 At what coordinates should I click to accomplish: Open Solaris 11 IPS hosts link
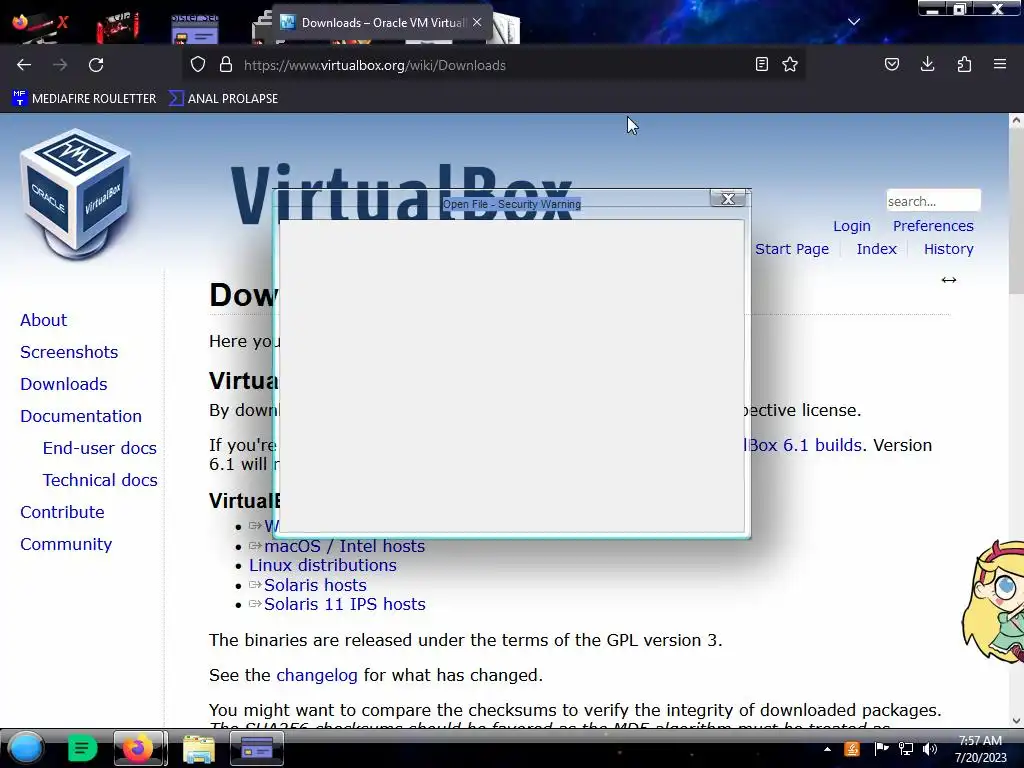pos(345,605)
